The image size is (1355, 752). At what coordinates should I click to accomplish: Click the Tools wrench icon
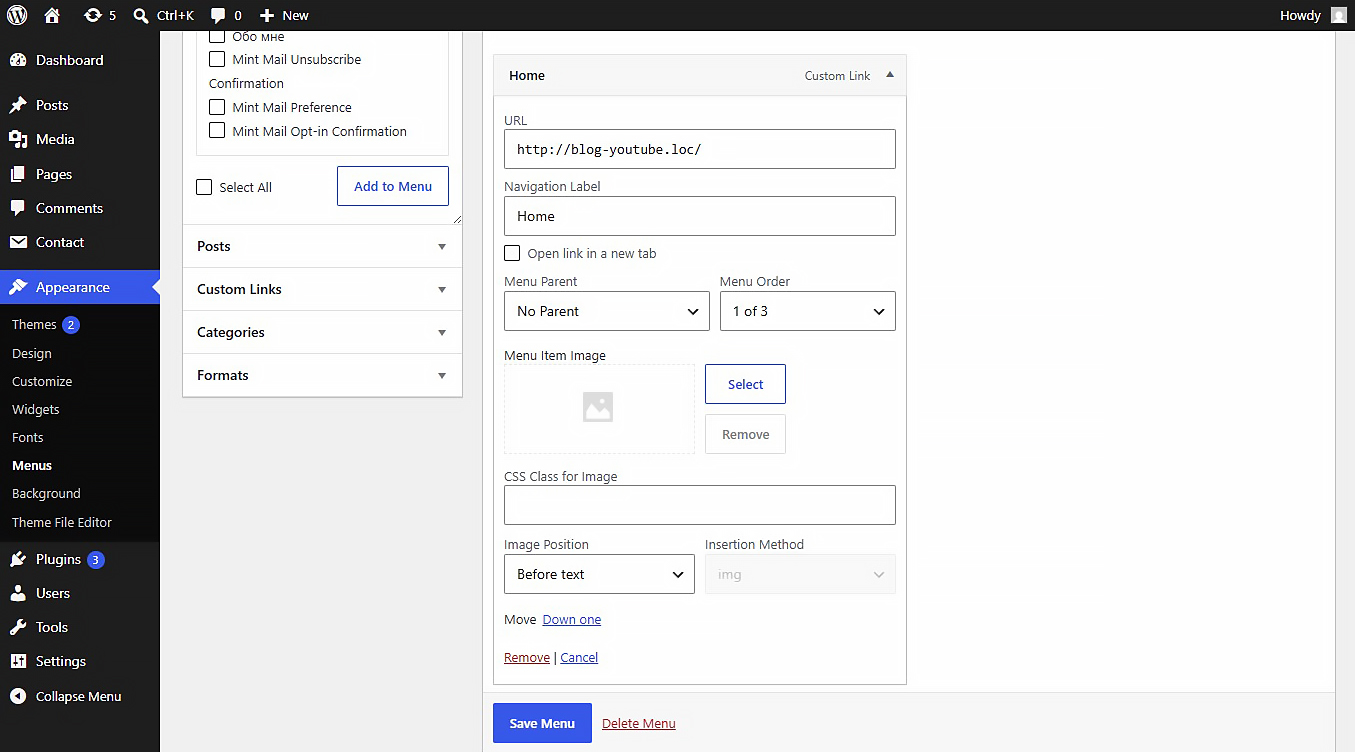[x=18, y=627]
